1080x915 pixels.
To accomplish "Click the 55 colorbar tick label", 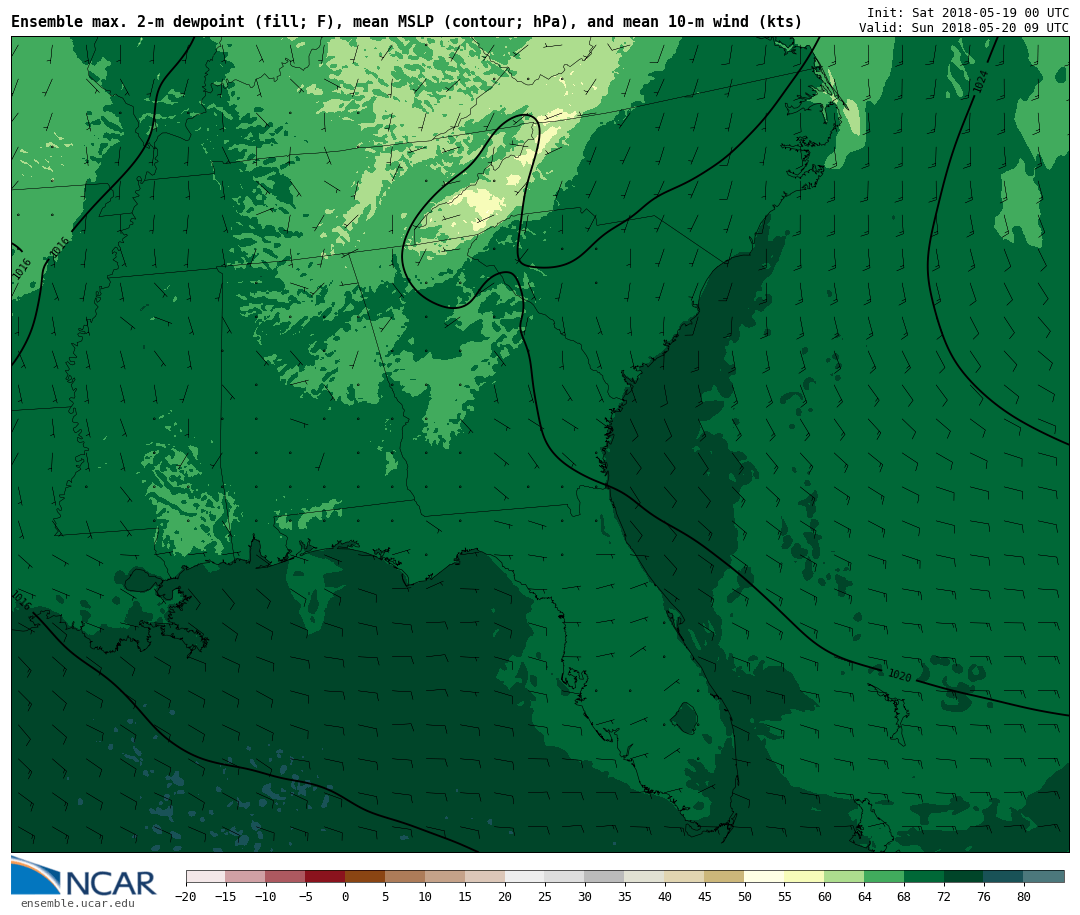I will [785, 896].
